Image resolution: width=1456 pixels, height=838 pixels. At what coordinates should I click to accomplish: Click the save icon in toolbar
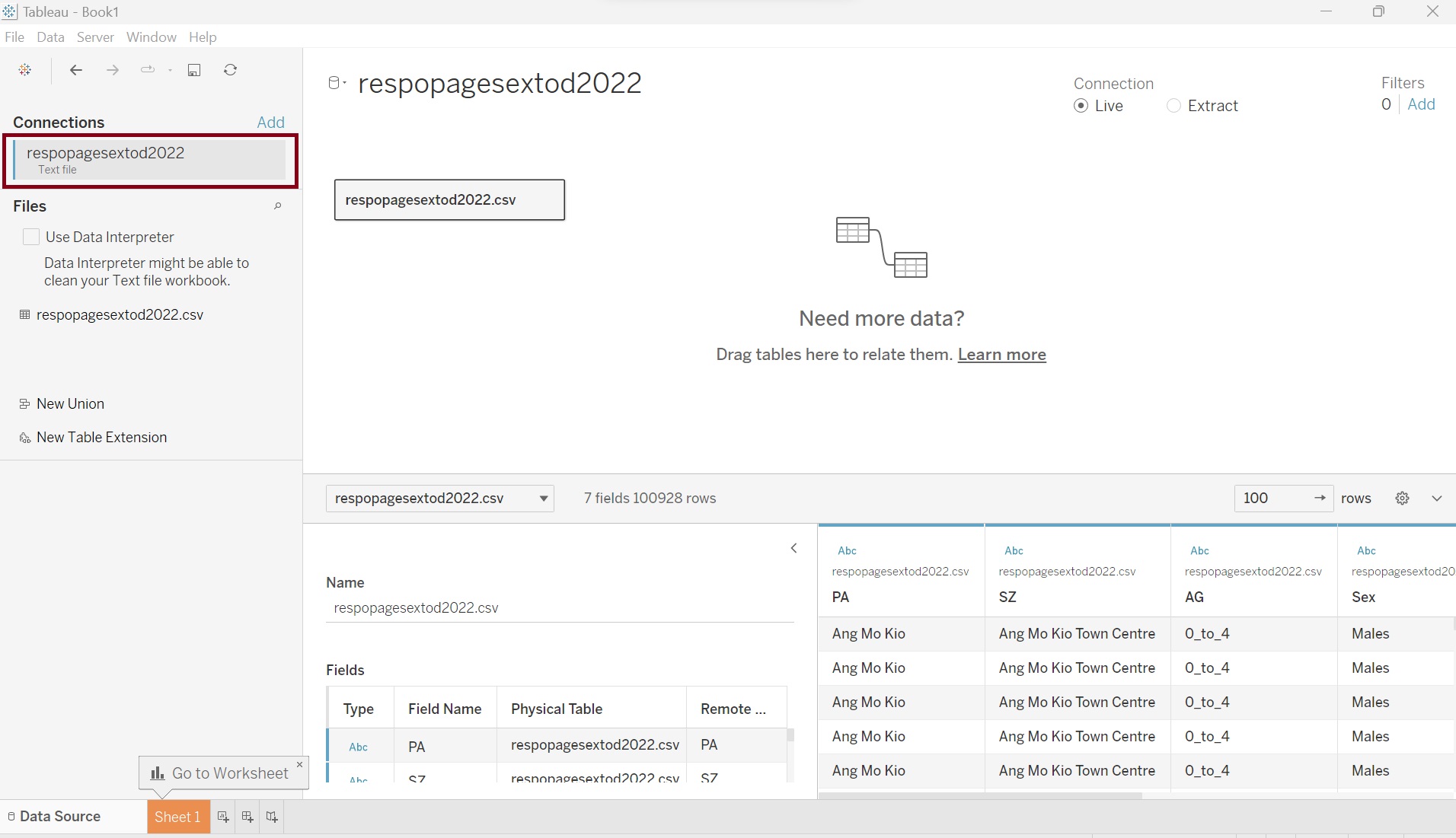click(194, 70)
